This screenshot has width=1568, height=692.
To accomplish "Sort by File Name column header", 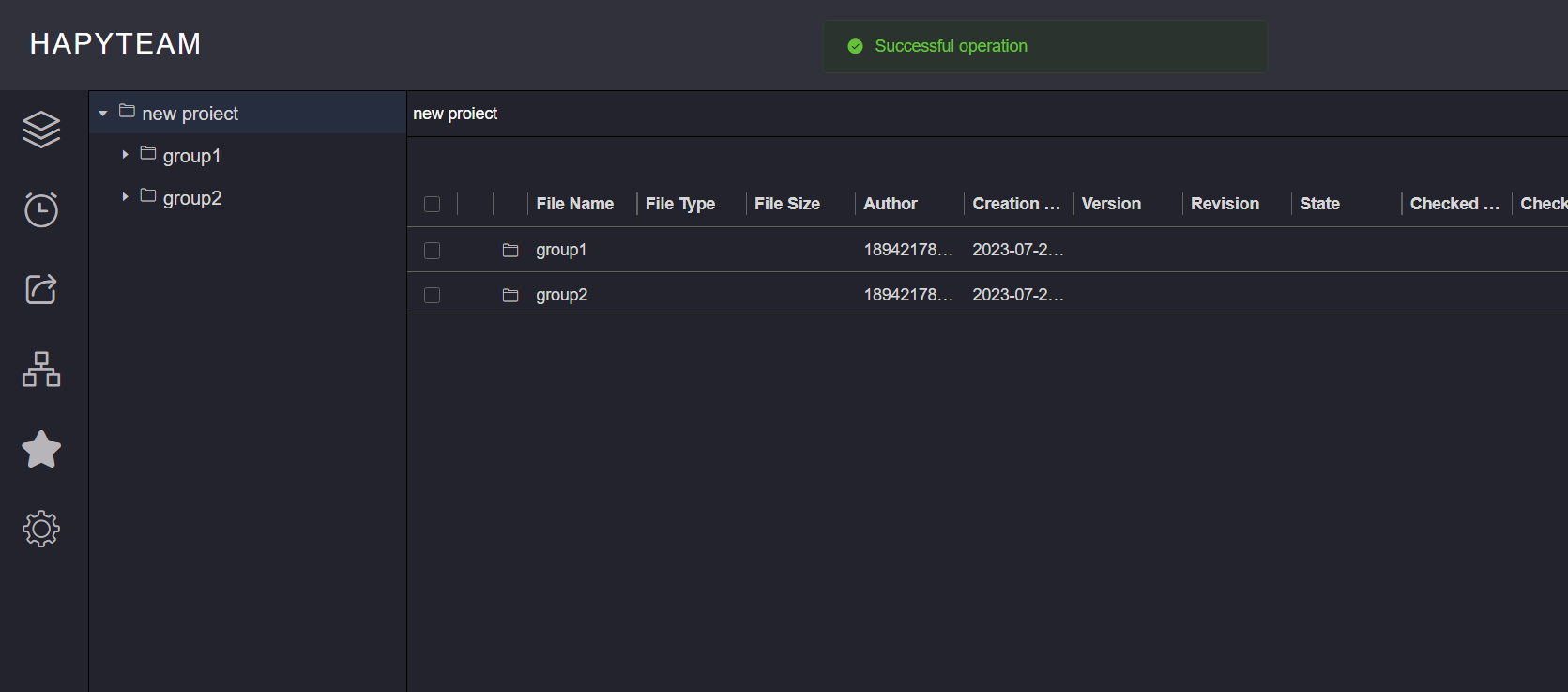I will pos(575,204).
